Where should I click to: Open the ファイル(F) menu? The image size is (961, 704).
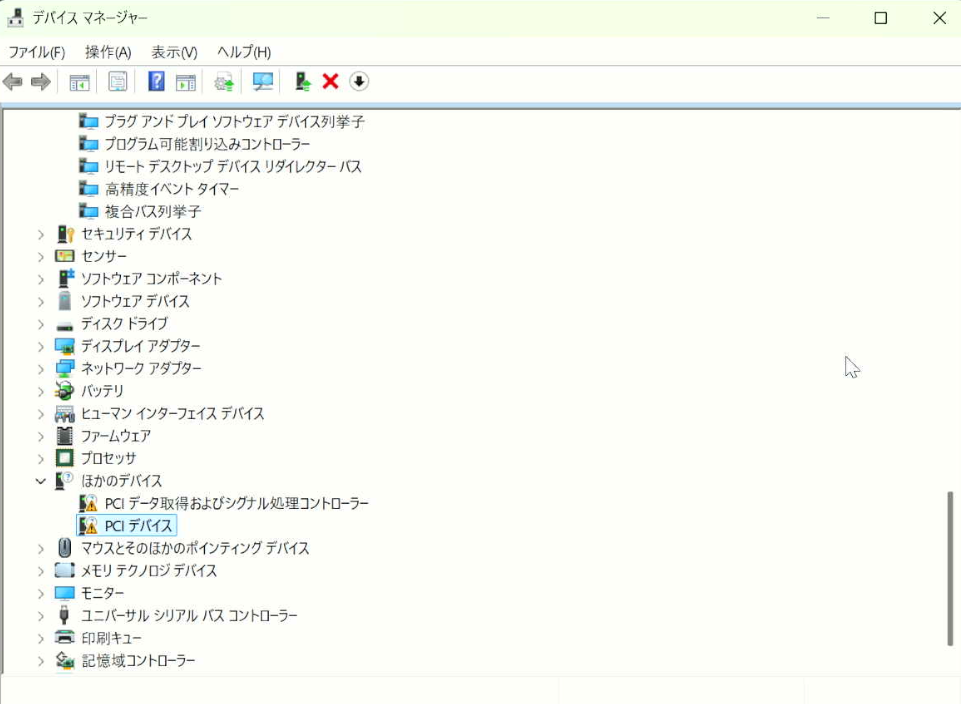tap(37, 52)
